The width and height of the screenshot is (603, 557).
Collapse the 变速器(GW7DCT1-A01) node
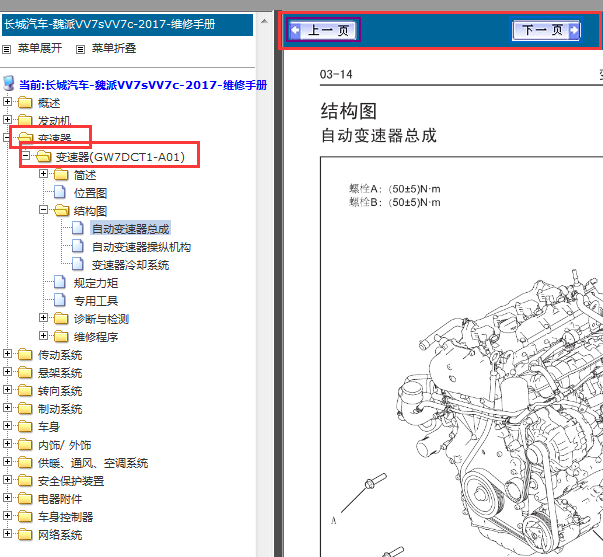25,156
